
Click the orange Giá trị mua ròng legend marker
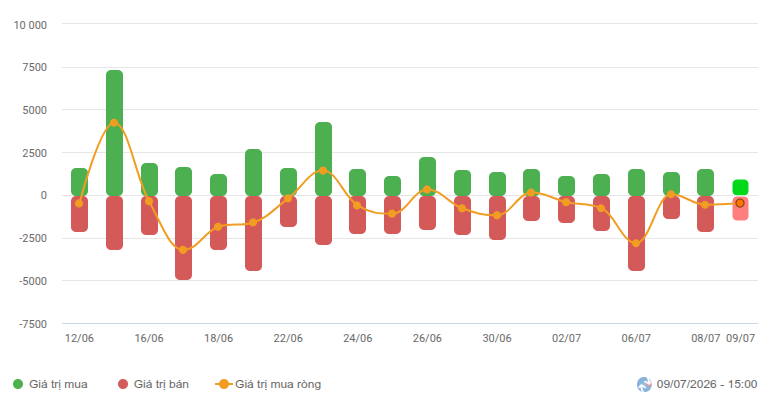[224, 384]
